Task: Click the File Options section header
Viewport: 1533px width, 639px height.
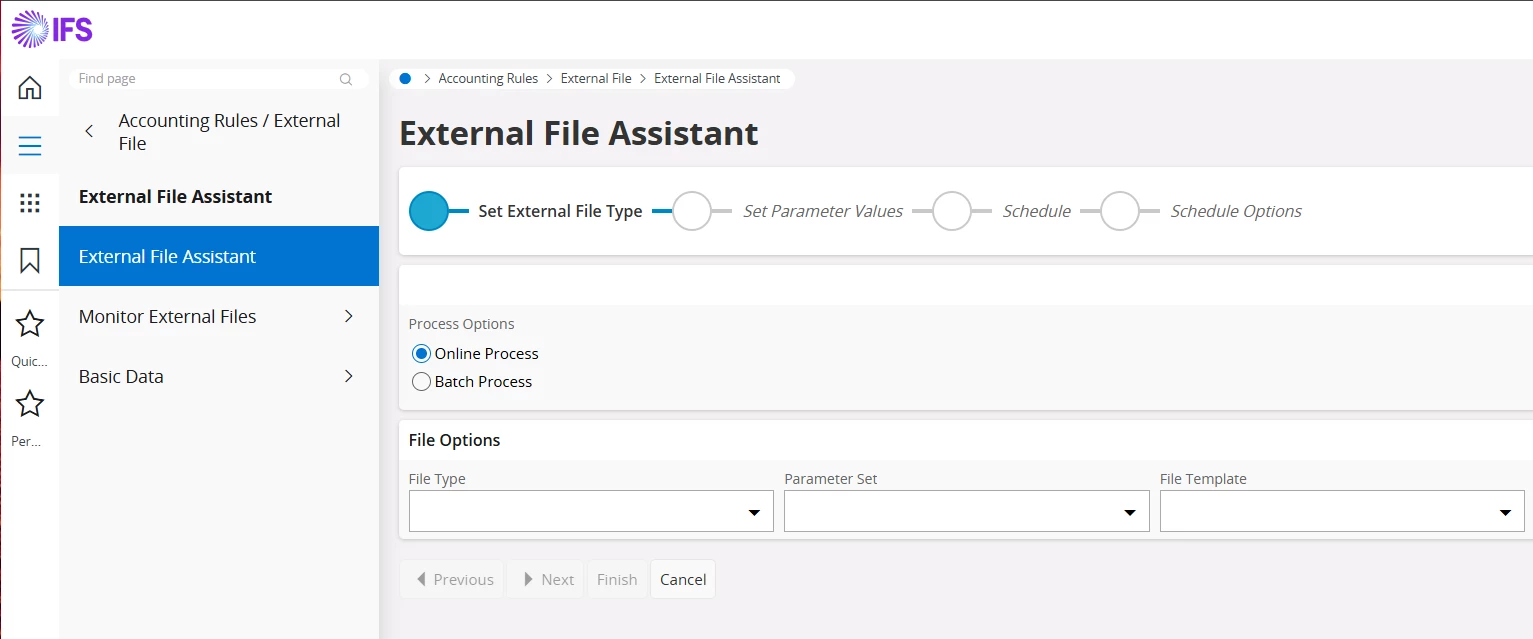Action: coord(455,440)
